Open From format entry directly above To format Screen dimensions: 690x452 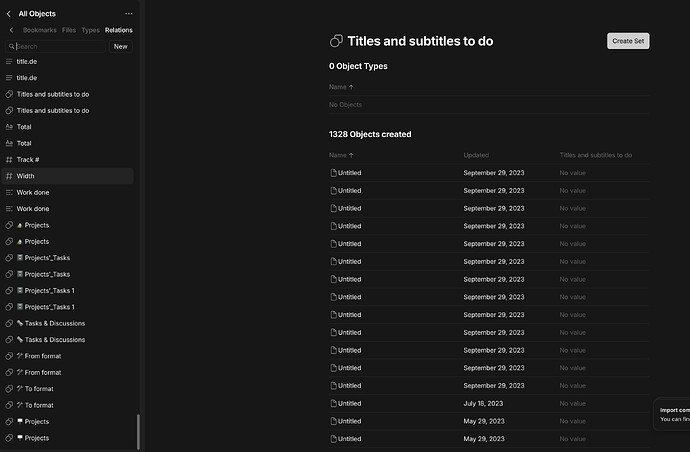[x=67, y=372]
